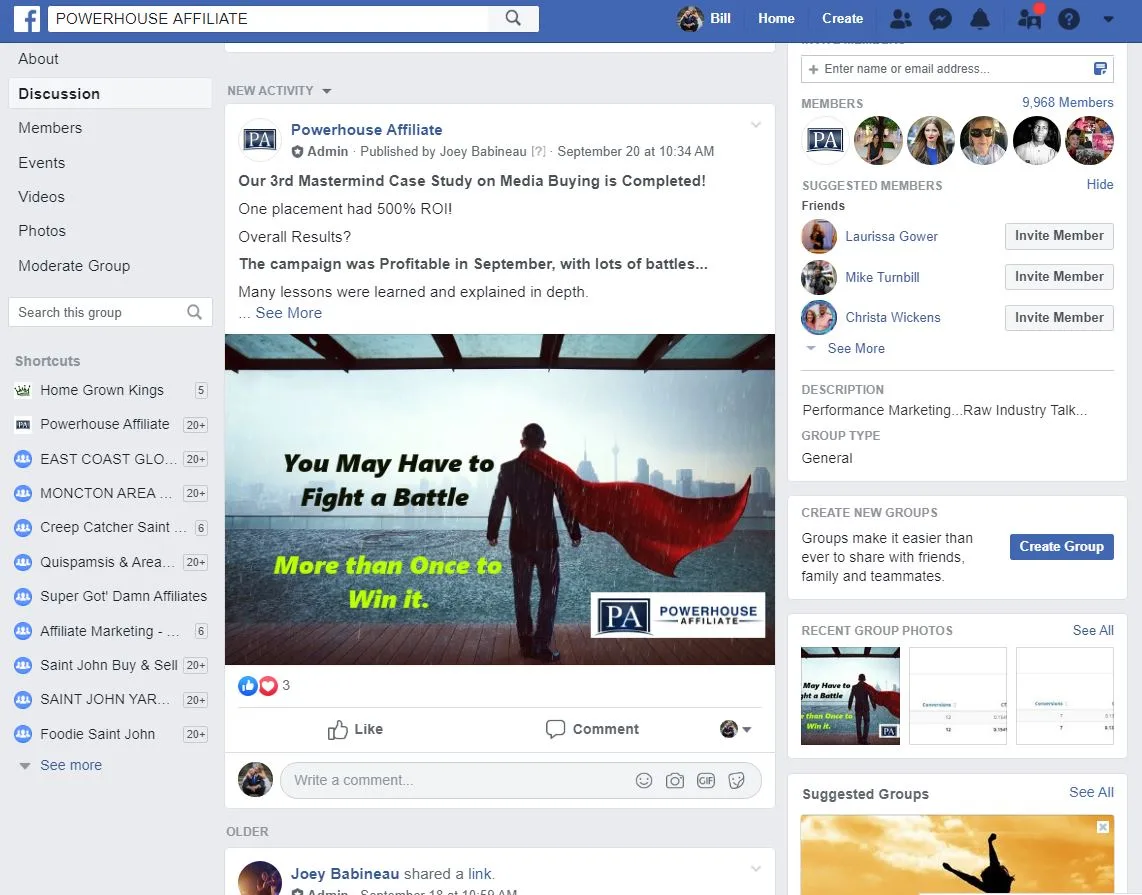Image resolution: width=1142 pixels, height=895 pixels.
Task: Open the first recent group photo thumbnail
Action: [850, 696]
